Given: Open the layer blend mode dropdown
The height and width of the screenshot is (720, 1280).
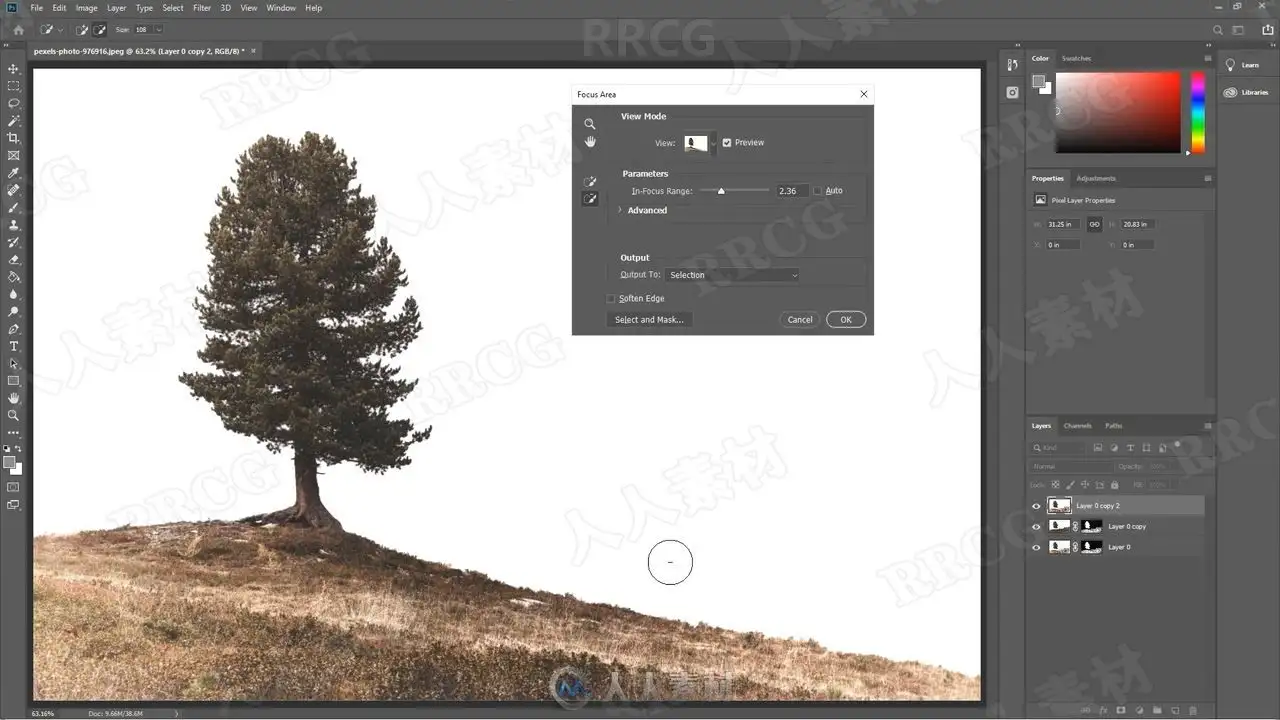Looking at the screenshot, I should tap(1071, 467).
